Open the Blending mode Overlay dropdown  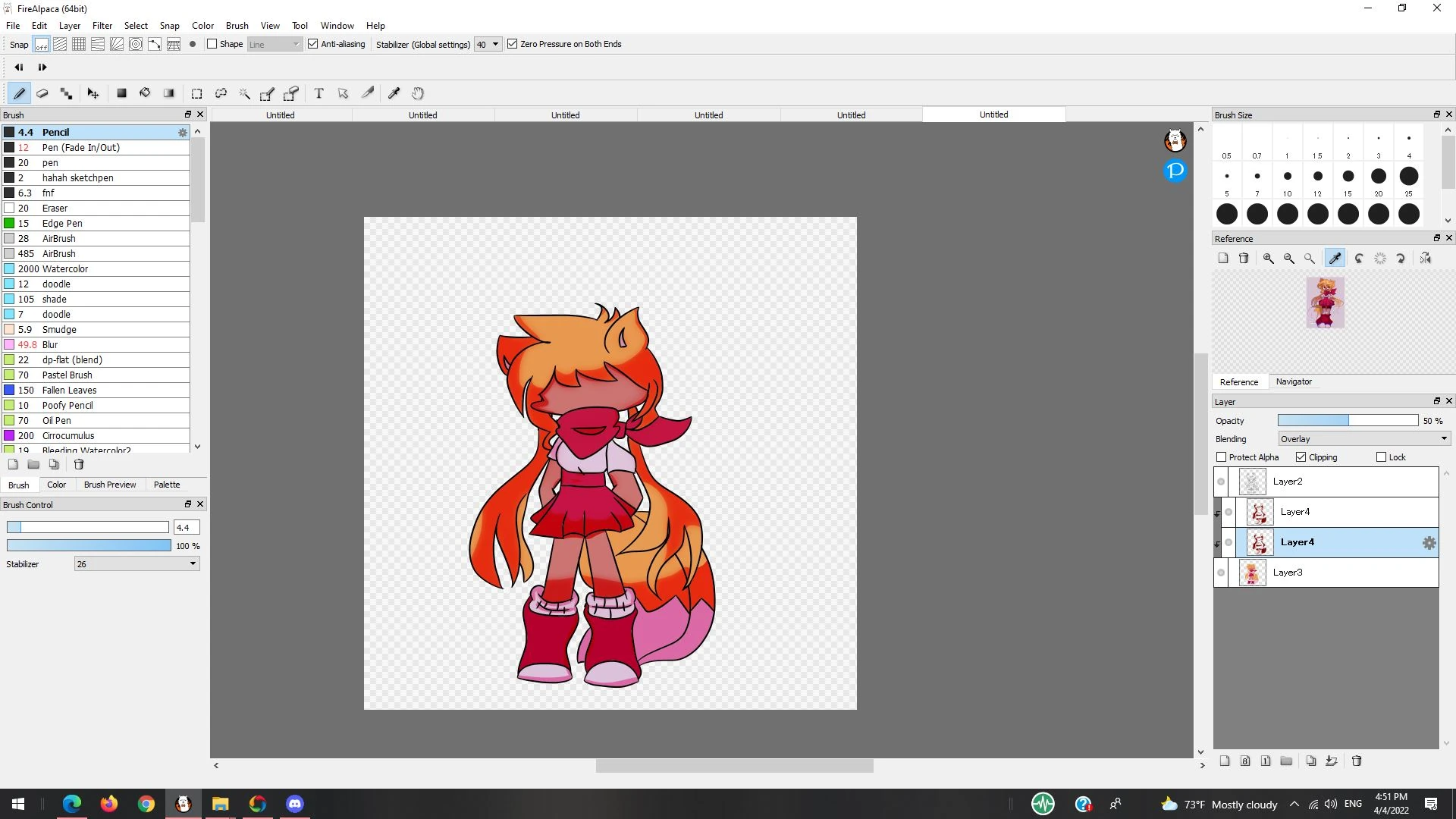pyautogui.click(x=1363, y=439)
